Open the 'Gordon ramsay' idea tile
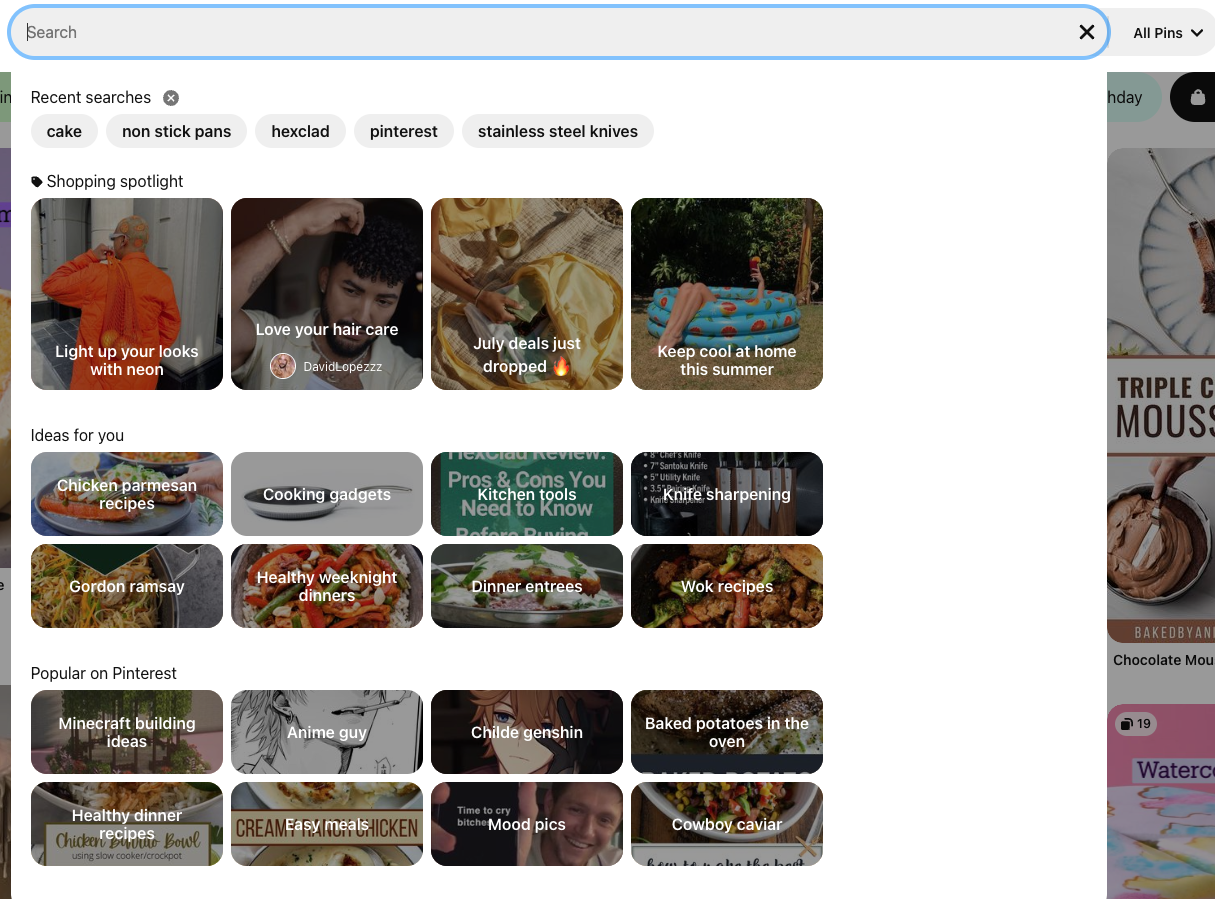 (x=127, y=586)
